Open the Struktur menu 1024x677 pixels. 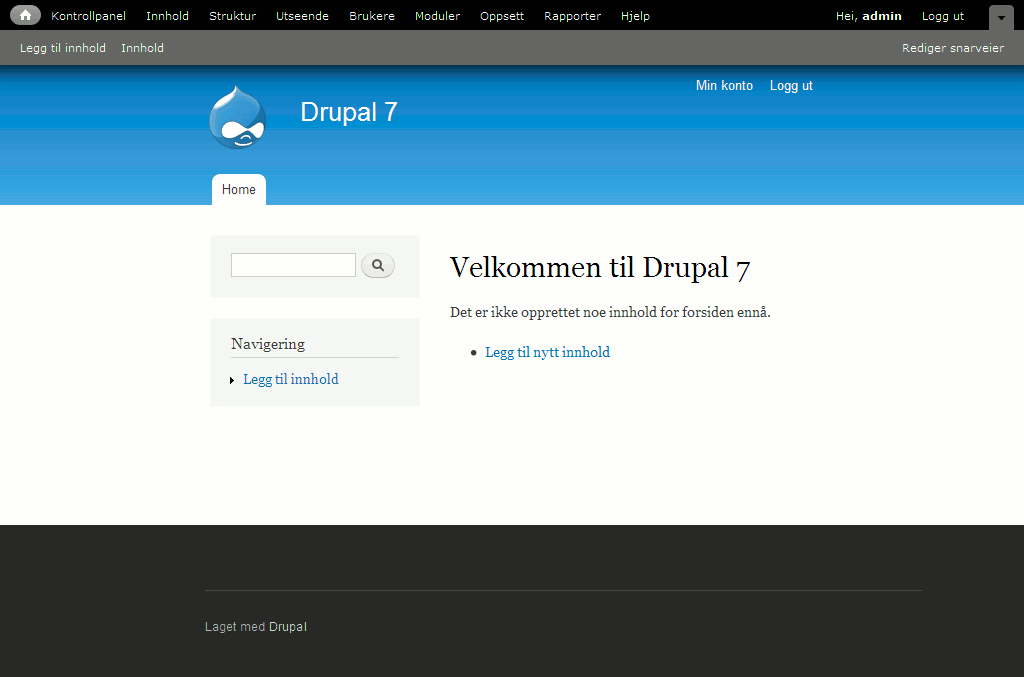pyautogui.click(x=232, y=15)
